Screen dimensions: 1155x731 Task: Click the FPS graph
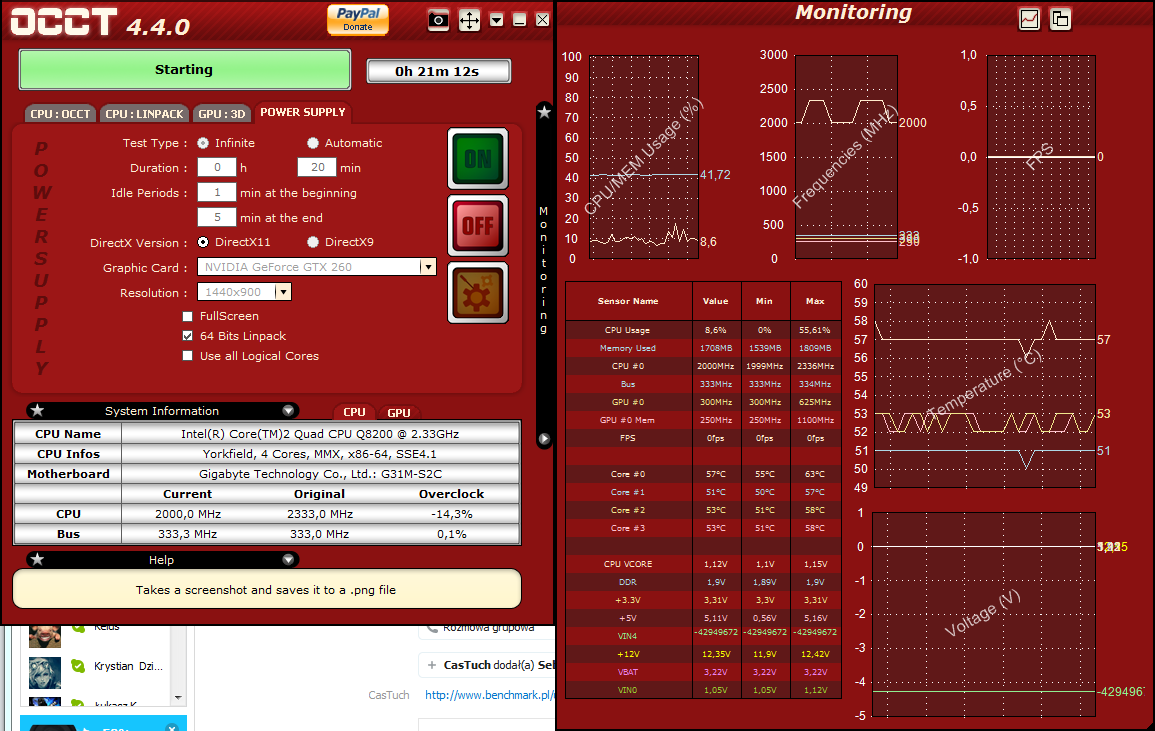tap(1041, 157)
